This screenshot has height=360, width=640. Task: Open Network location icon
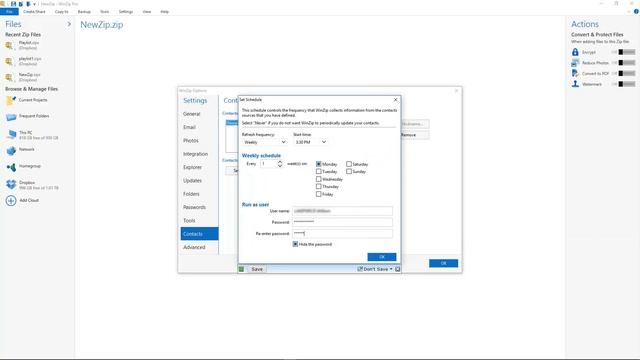tap(11, 151)
